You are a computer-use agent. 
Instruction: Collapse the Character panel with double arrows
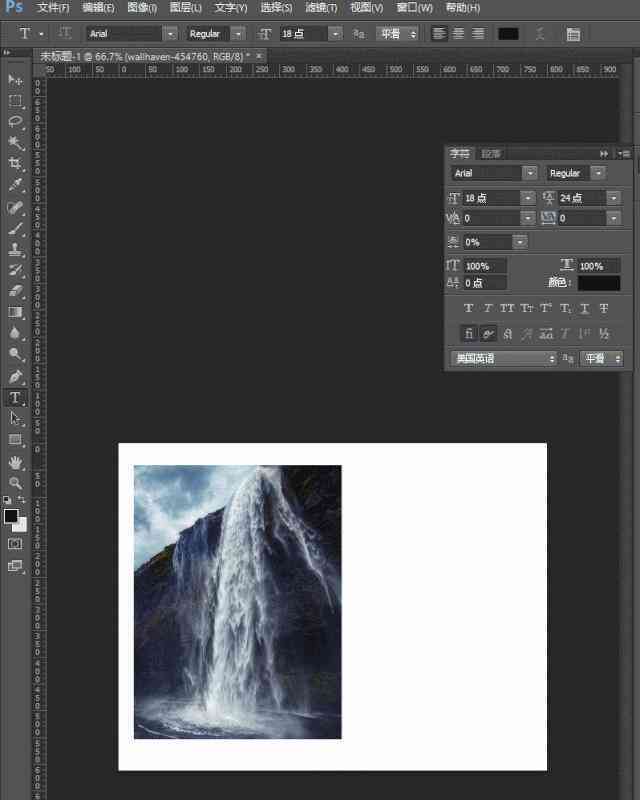click(604, 154)
